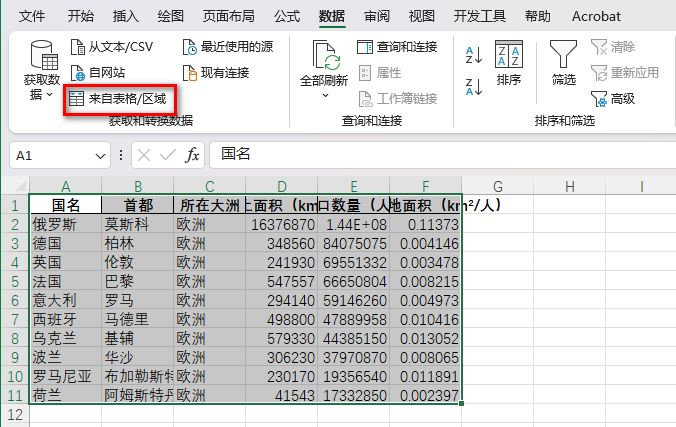Click cell 荷兰
The image size is (676, 427).
point(66,395)
